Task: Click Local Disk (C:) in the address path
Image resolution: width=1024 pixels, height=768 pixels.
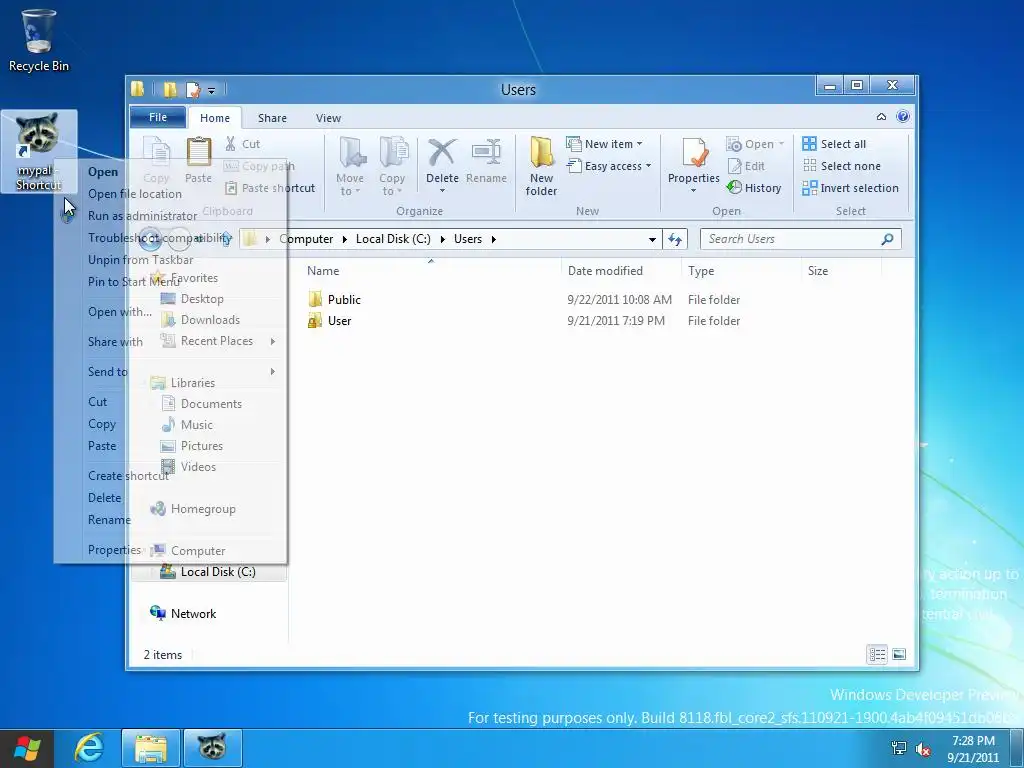Action: pyautogui.click(x=393, y=239)
